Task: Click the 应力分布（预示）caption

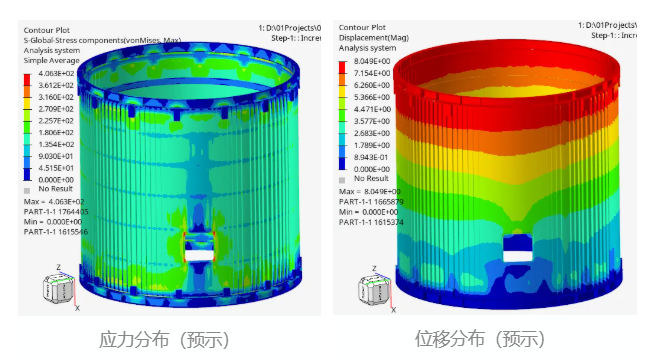Action: [164, 340]
